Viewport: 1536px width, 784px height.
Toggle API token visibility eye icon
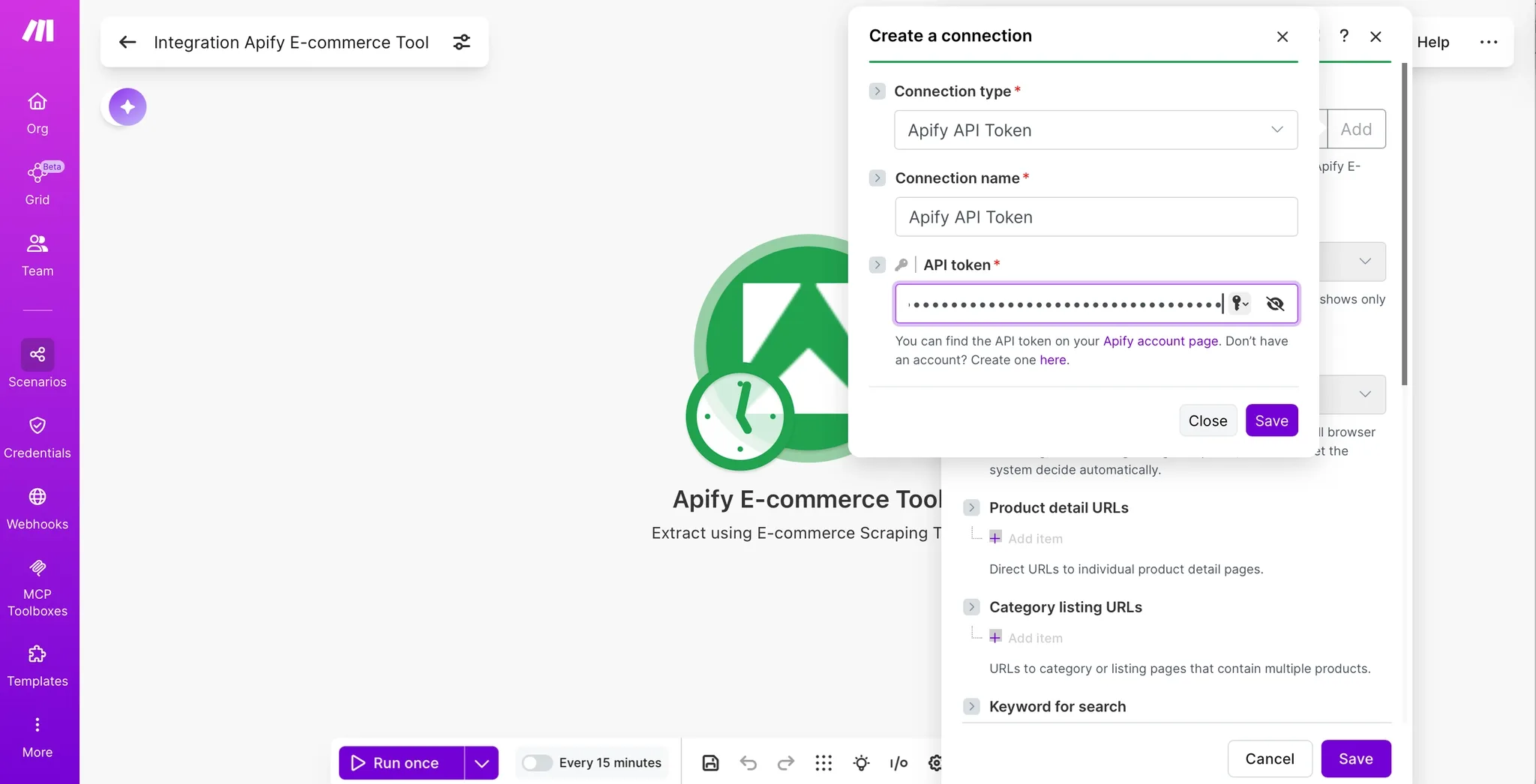[x=1275, y=303]
